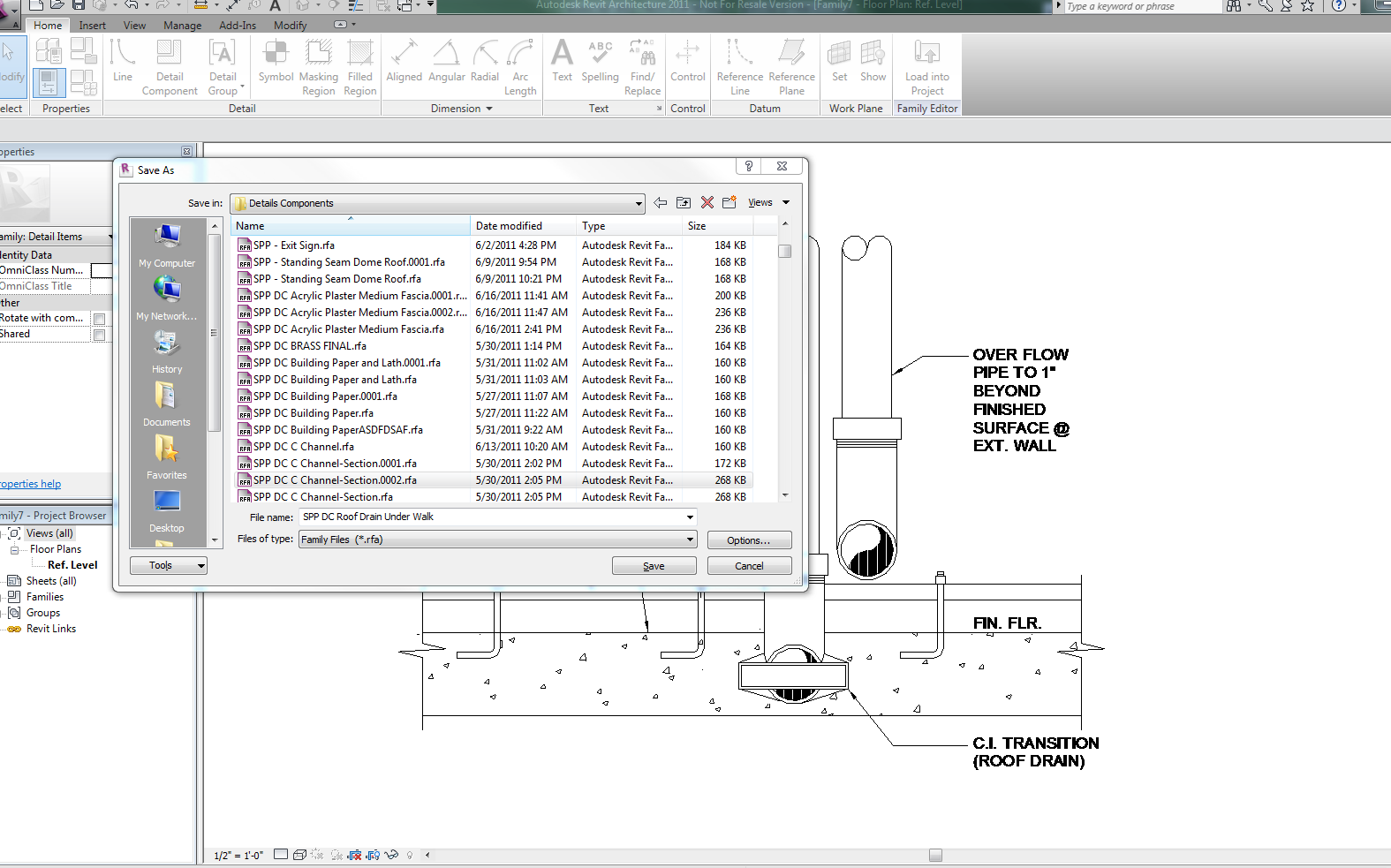The height and width of the screenshot is (868, 1391).
Task: Open the File name dropdown list
Action: pyautogui.click(x=690, y=517)
